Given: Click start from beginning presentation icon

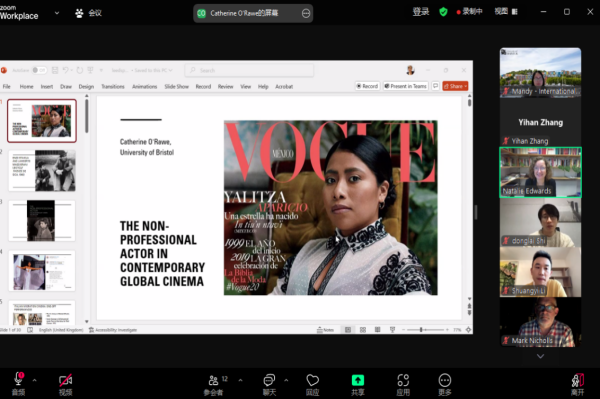Looking at the screenshot, I should pos(91,70).
